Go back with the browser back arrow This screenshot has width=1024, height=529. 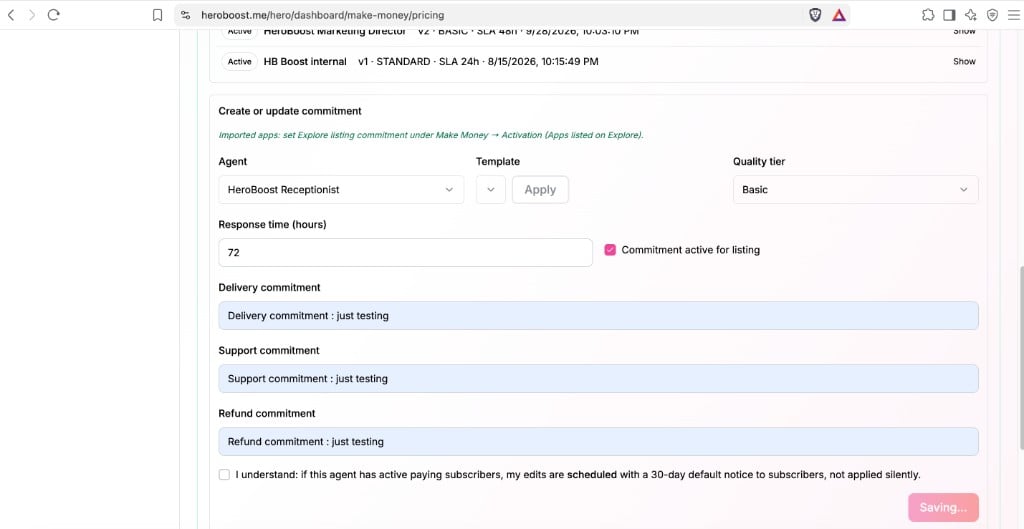tap(10, 14)
